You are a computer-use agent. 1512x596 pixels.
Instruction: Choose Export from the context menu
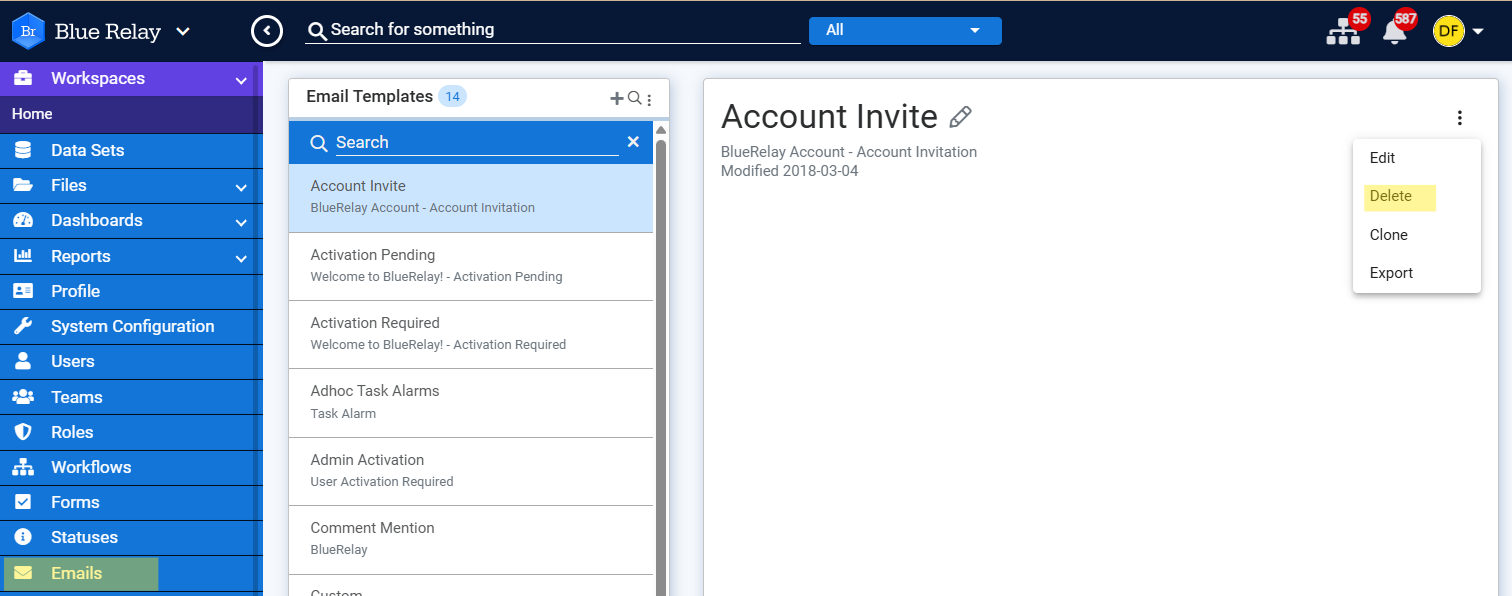1417,273
